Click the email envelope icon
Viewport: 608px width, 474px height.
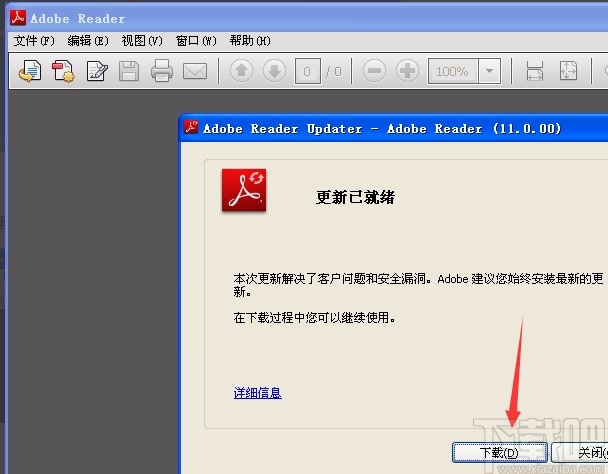coord(195,71)
